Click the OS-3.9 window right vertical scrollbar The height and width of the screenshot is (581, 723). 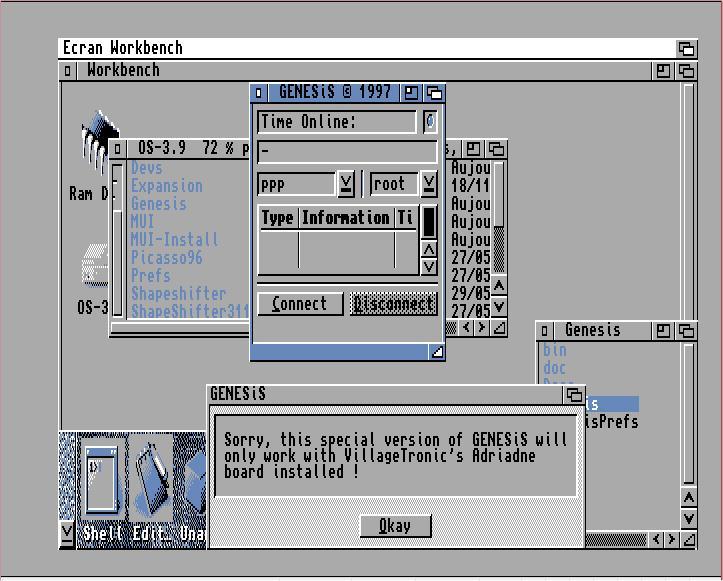(498, 218)
